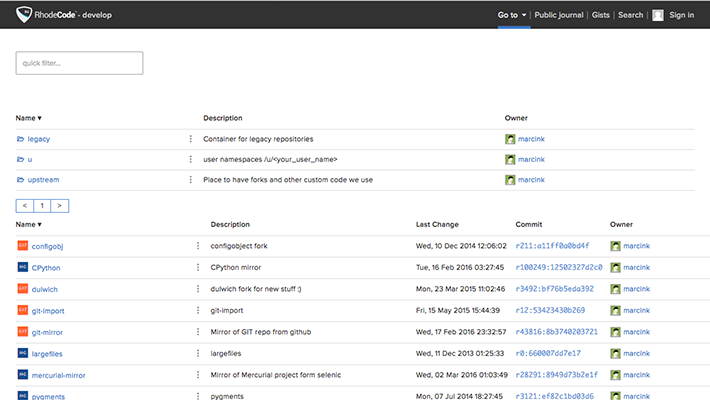Open the Go to dropdown menu
This screenshot has width=710, height=400.
pos(512,15)
